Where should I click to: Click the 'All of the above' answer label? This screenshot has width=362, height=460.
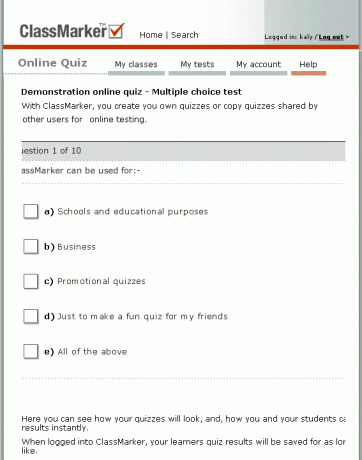coord(92,352)
